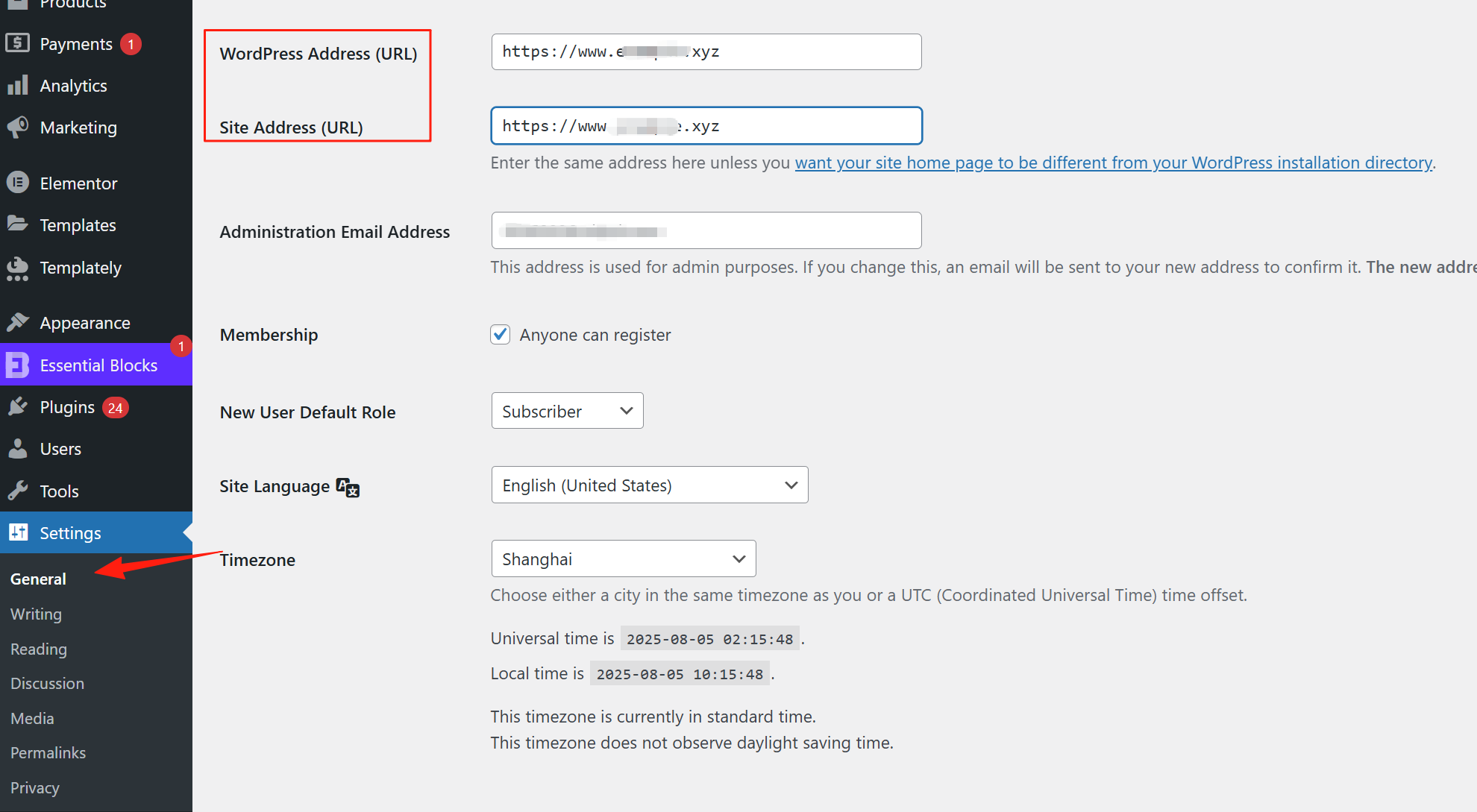This screenshot has height=812, width=1477.
Task: Expand the Site Language dropdown
Action: click(649, 485)
